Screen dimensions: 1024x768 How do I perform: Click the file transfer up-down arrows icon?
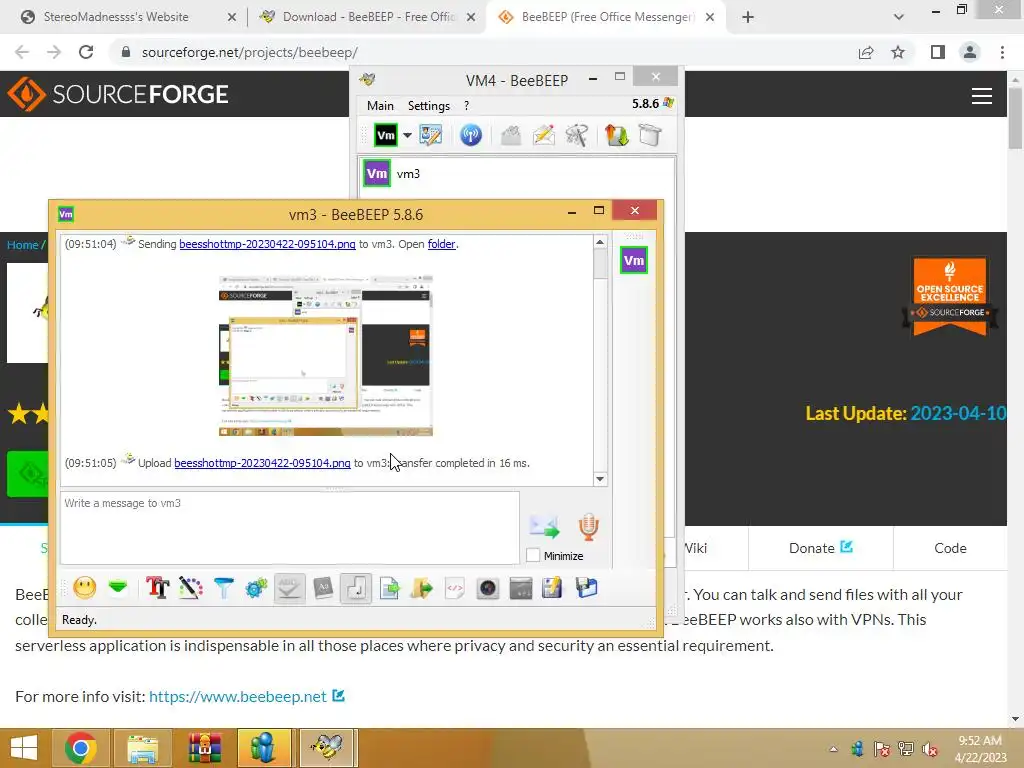[x=616, y=135]
